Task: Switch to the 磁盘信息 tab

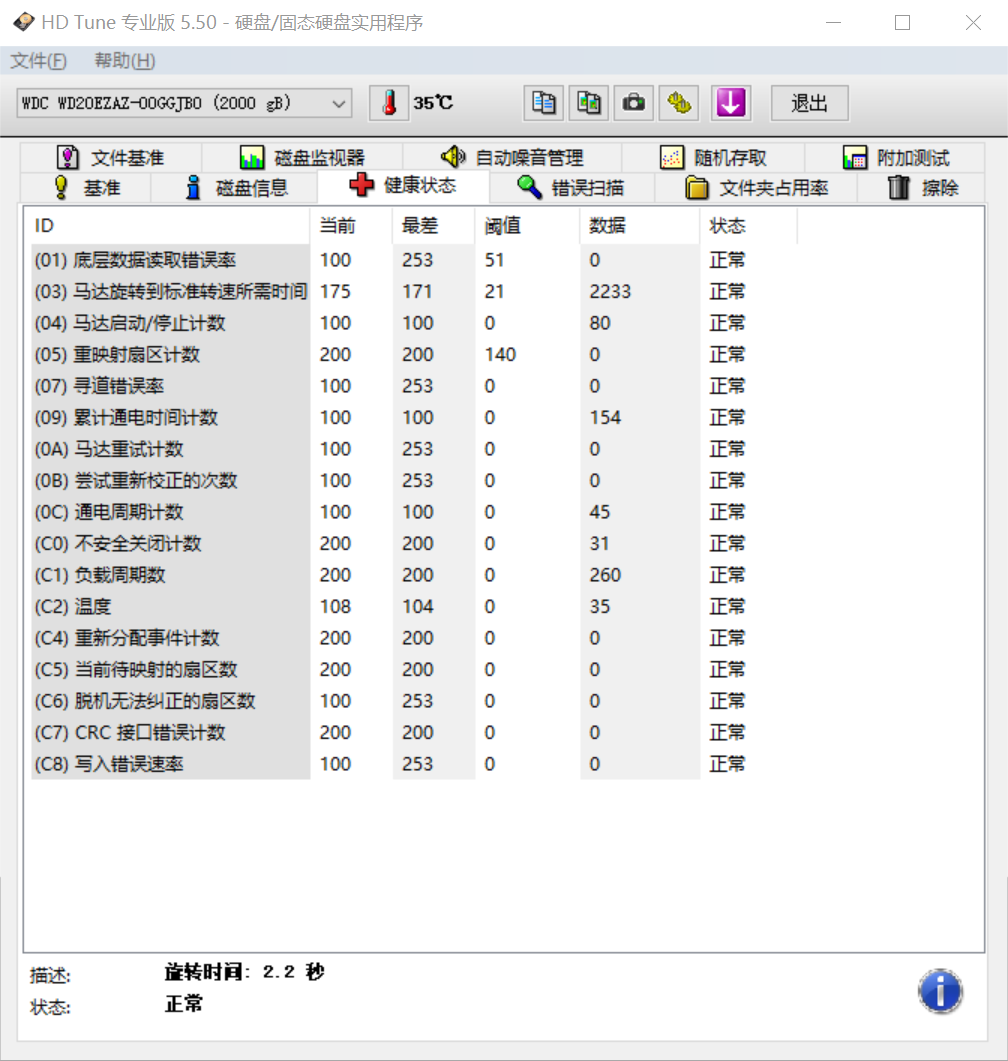Action: click(235, 187)
